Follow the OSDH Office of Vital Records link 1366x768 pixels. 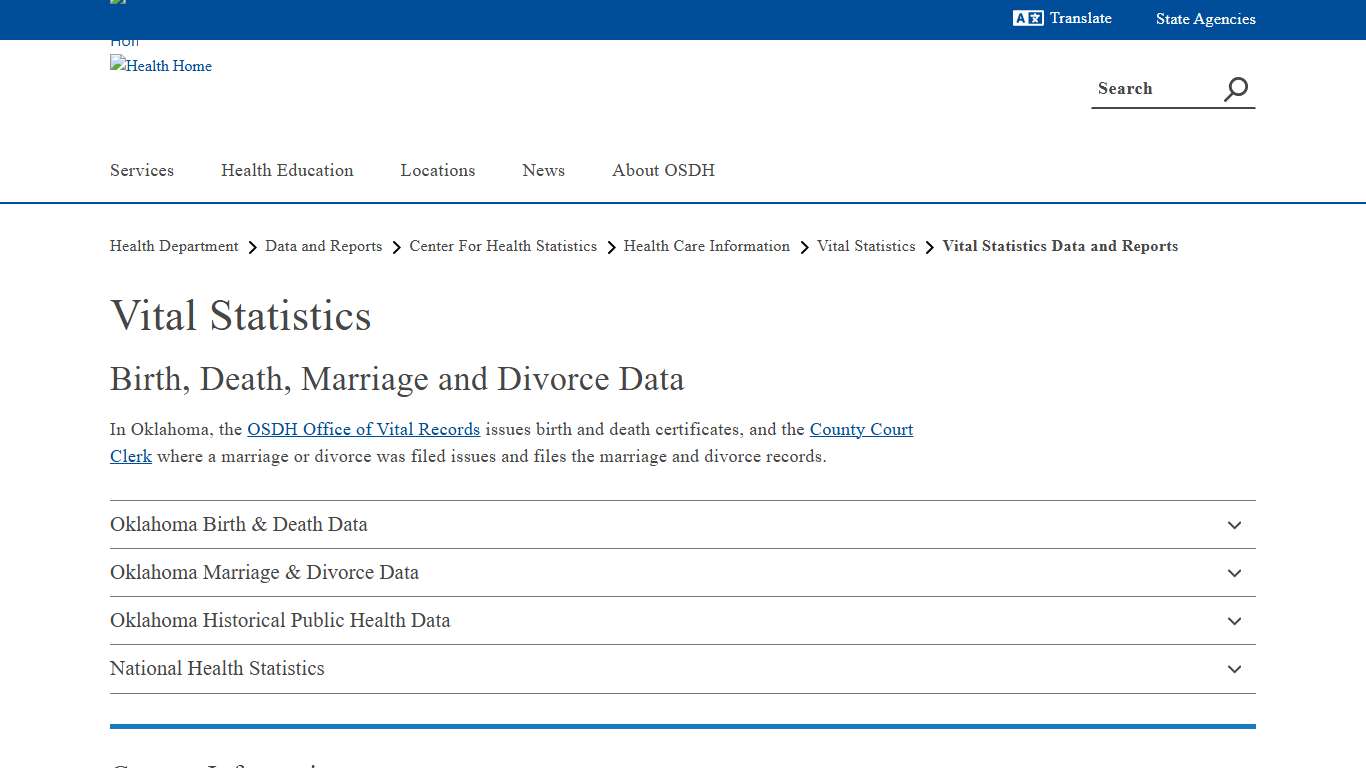tap(363, 429)
